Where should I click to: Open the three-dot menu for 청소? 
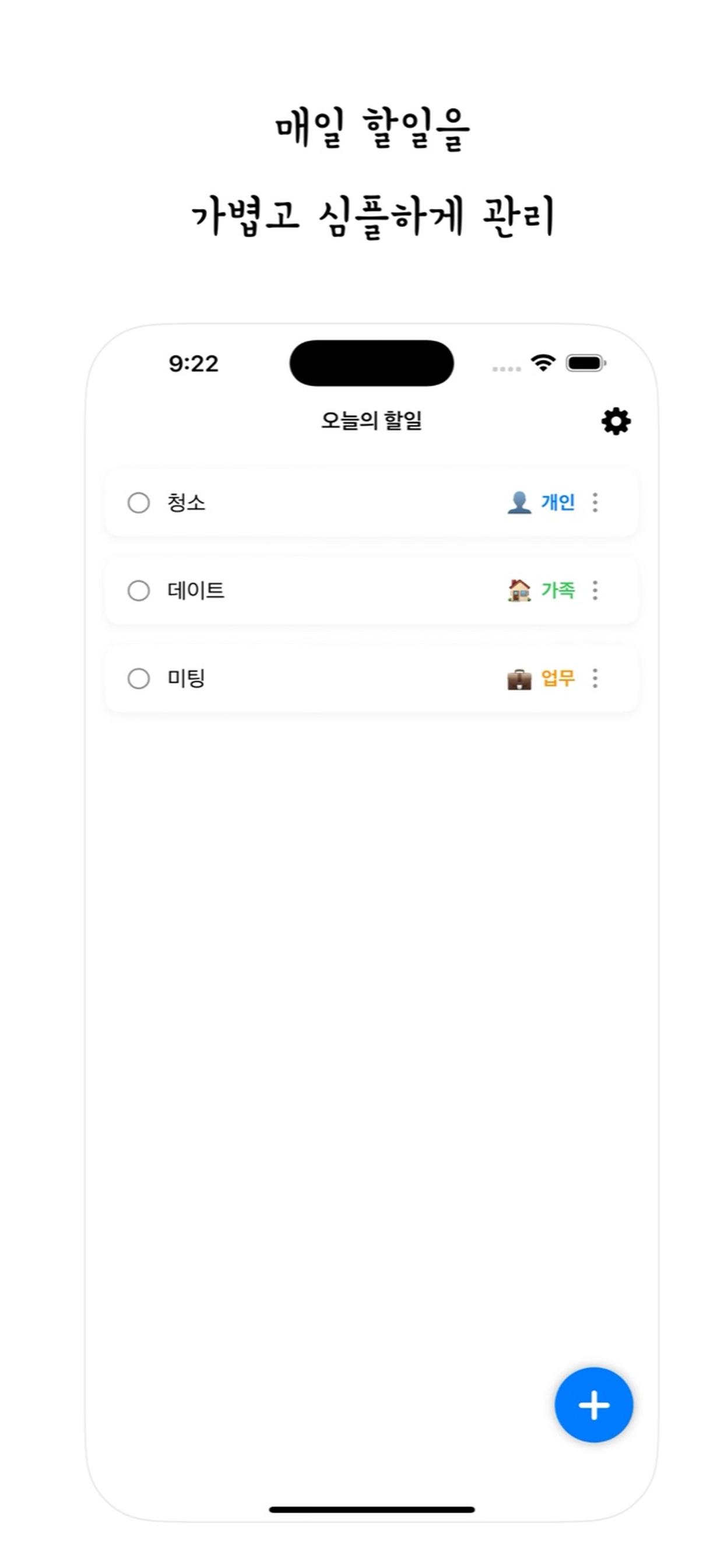[595, 503]
